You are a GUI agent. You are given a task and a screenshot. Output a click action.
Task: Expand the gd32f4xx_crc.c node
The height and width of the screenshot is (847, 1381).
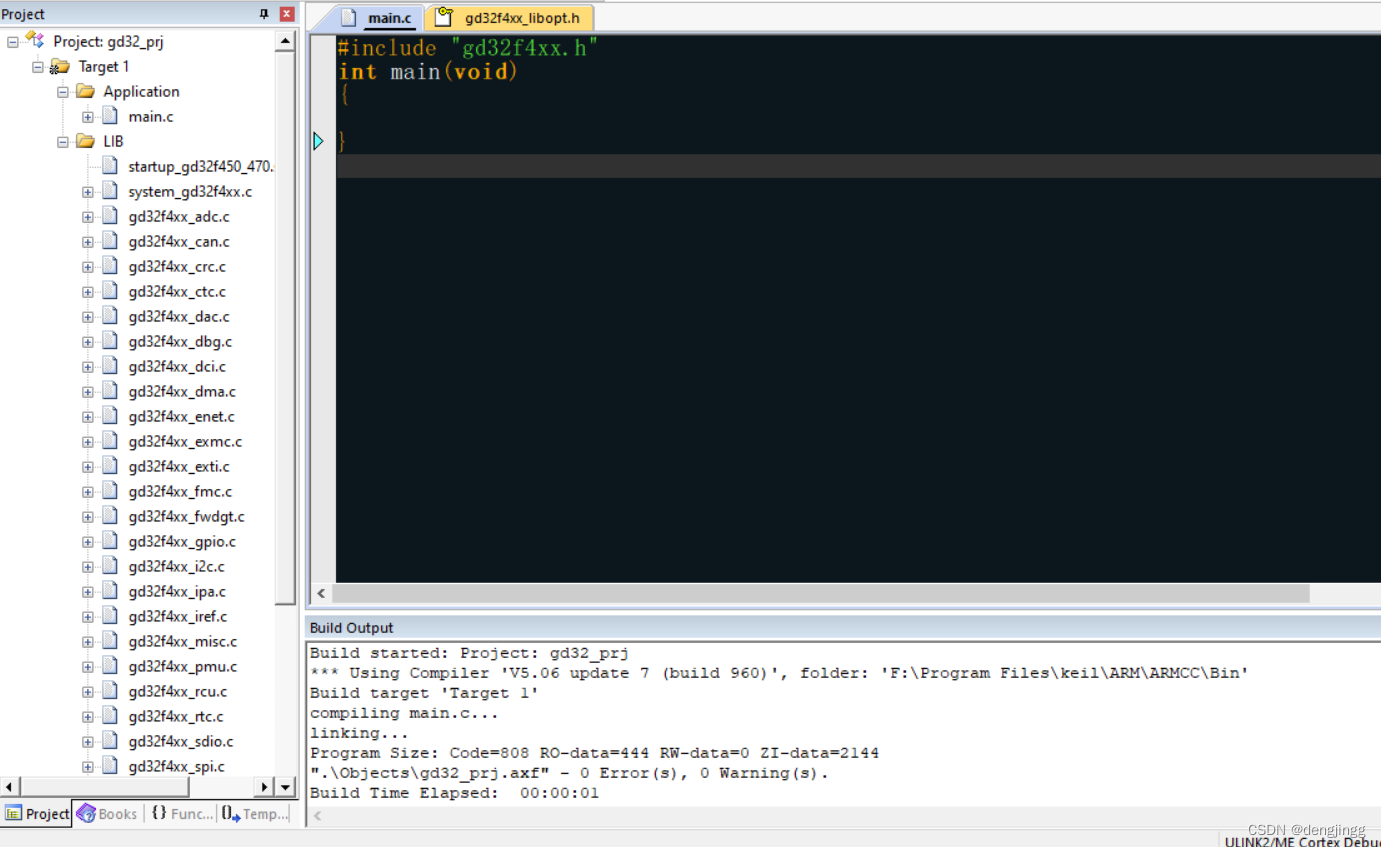88,267
